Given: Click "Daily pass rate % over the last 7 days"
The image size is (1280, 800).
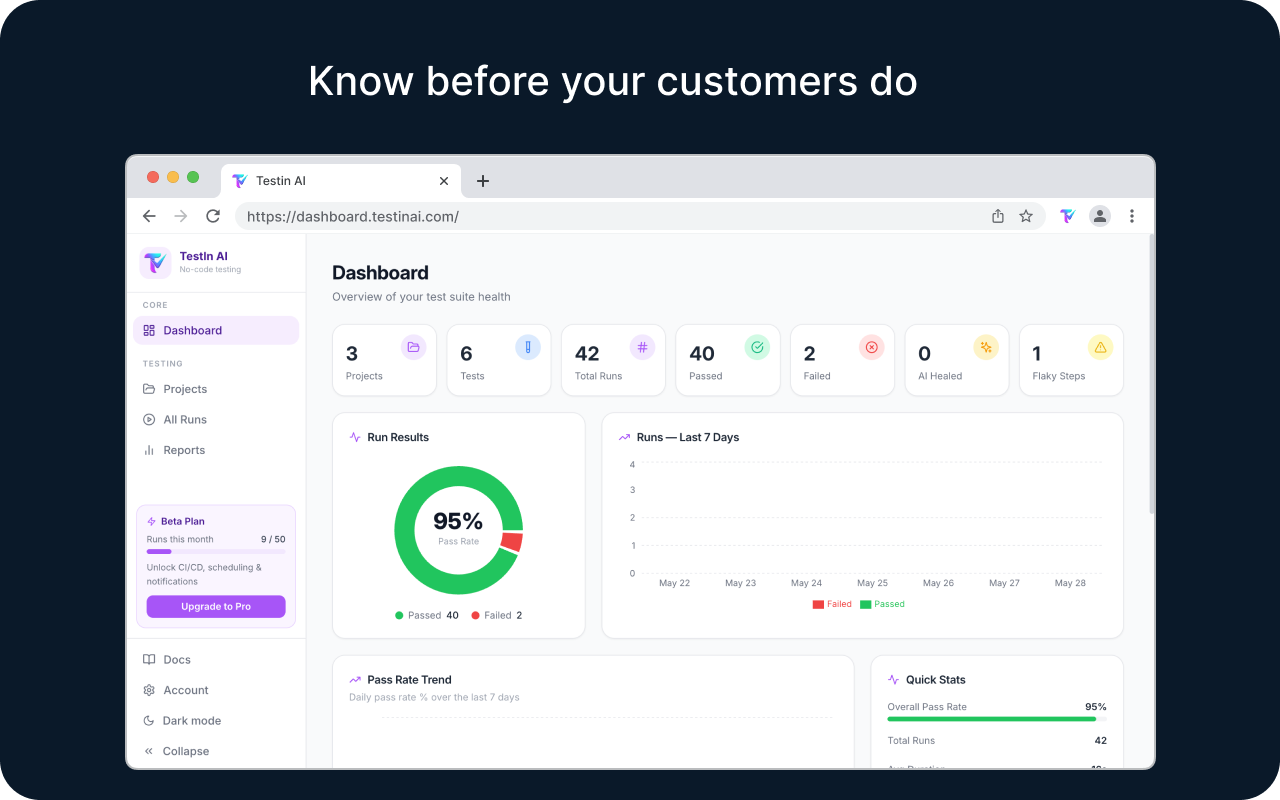Looking at the screenshot, I should 434,698.
